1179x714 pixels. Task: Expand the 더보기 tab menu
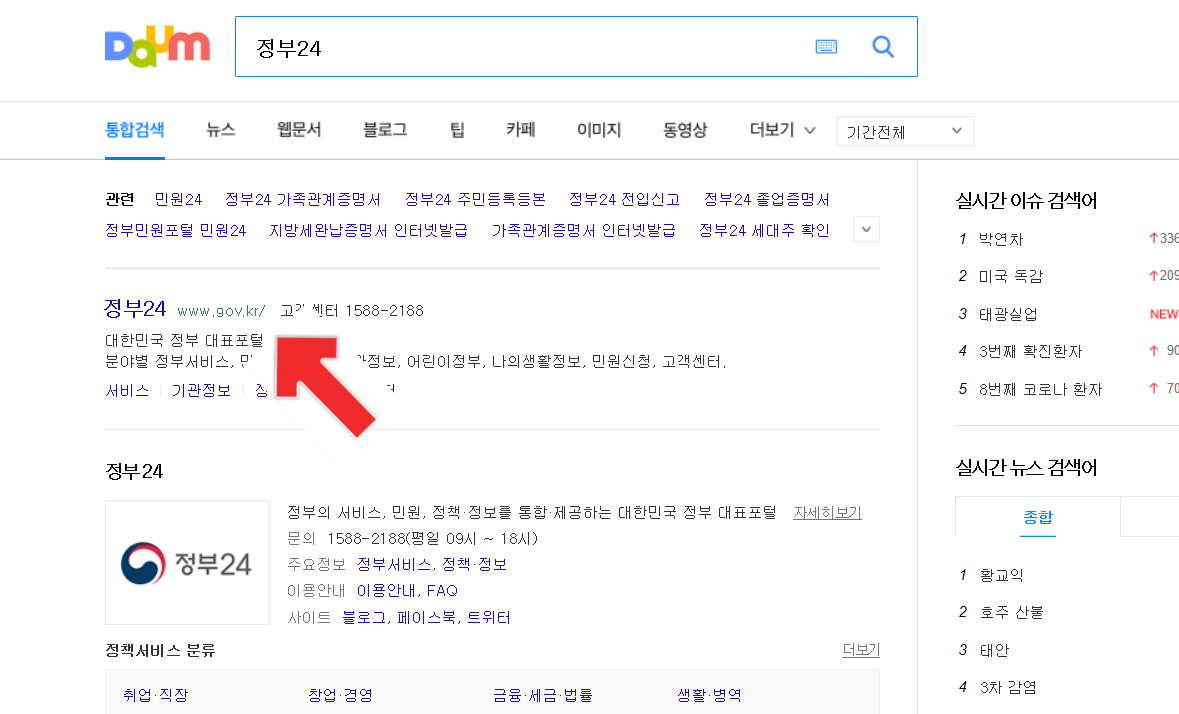(782, 129)
